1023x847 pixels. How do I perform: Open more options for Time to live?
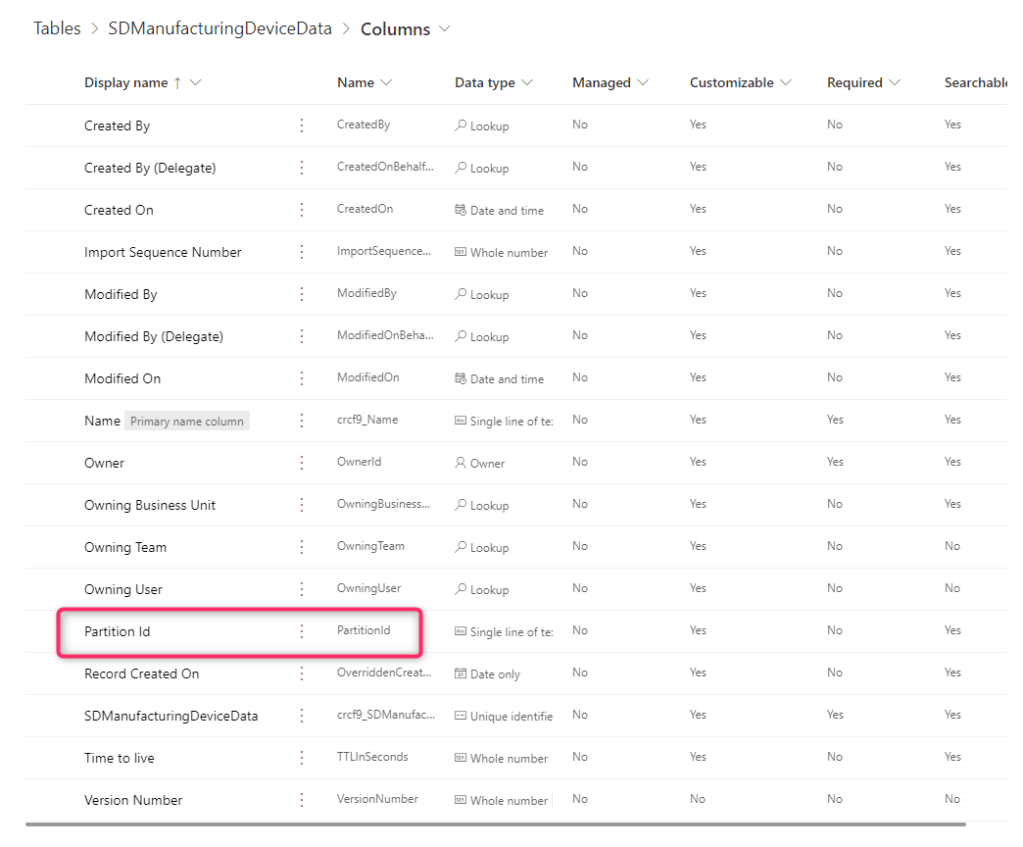coord(302,758)
